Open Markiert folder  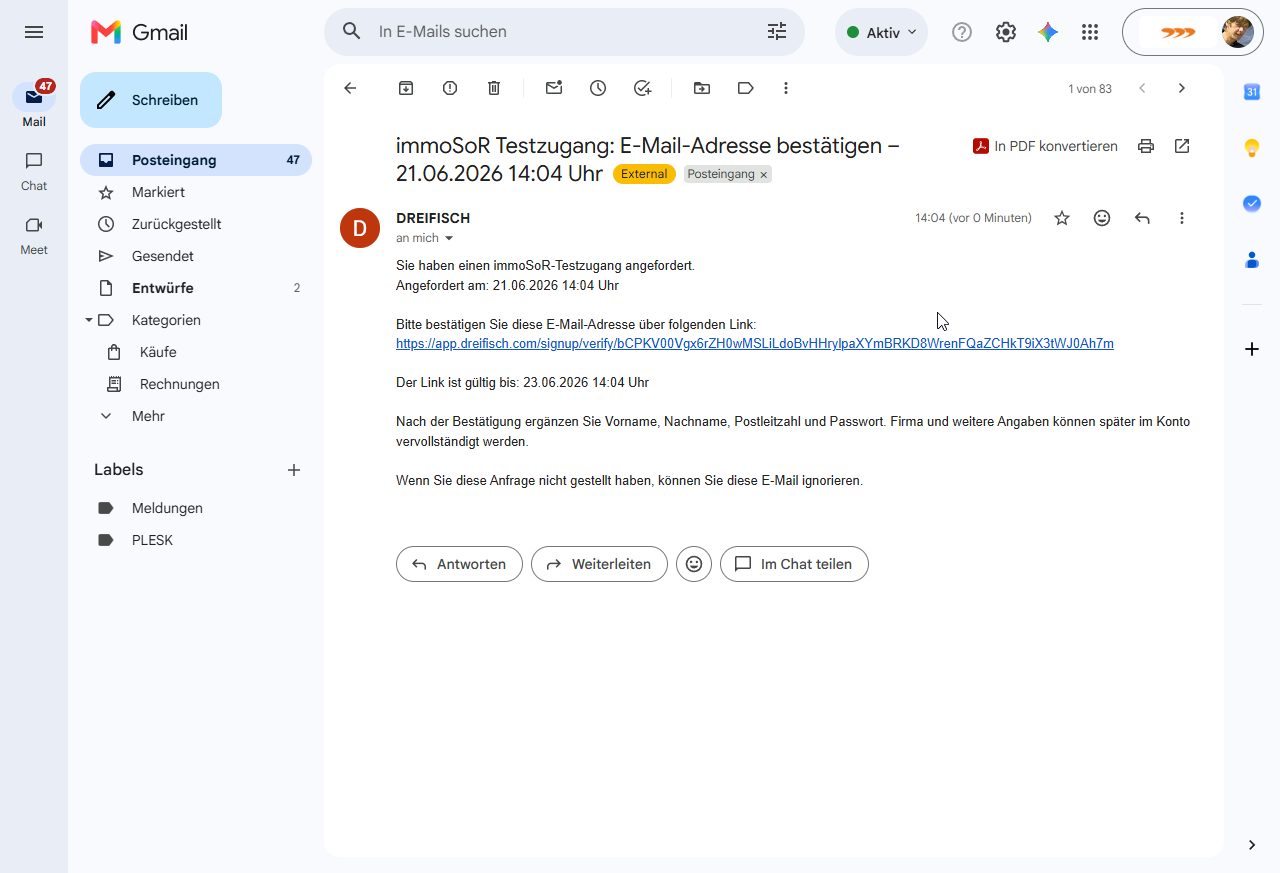coord(196,192)
